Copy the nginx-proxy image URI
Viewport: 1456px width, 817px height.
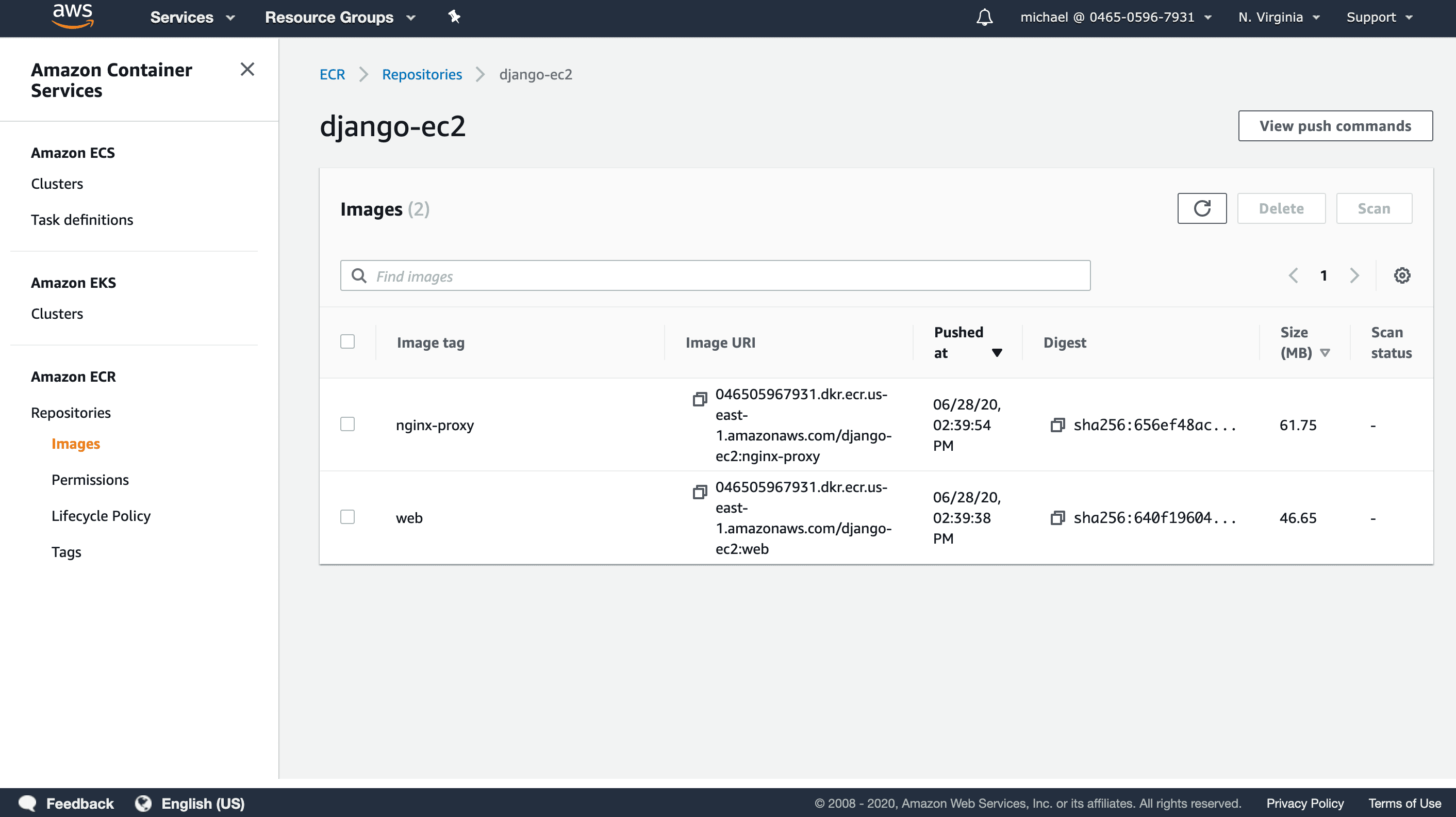tap(700, 399)
